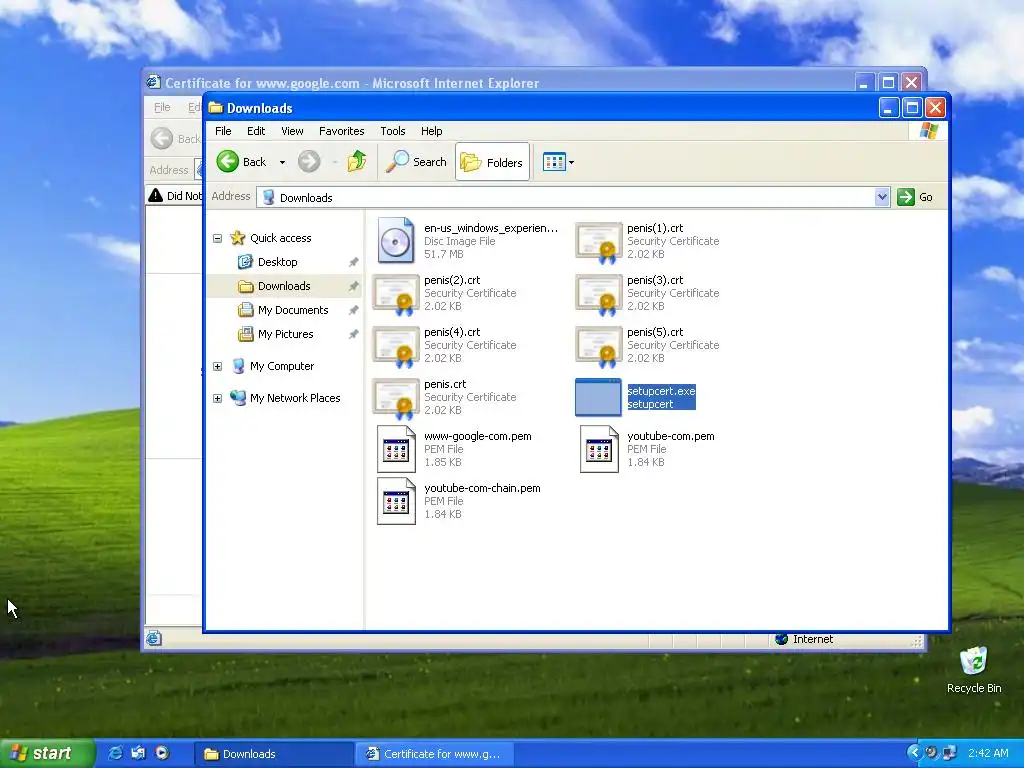Expand the My Network Places tree node
The image size is (1024, 768).
click(217, 398)
